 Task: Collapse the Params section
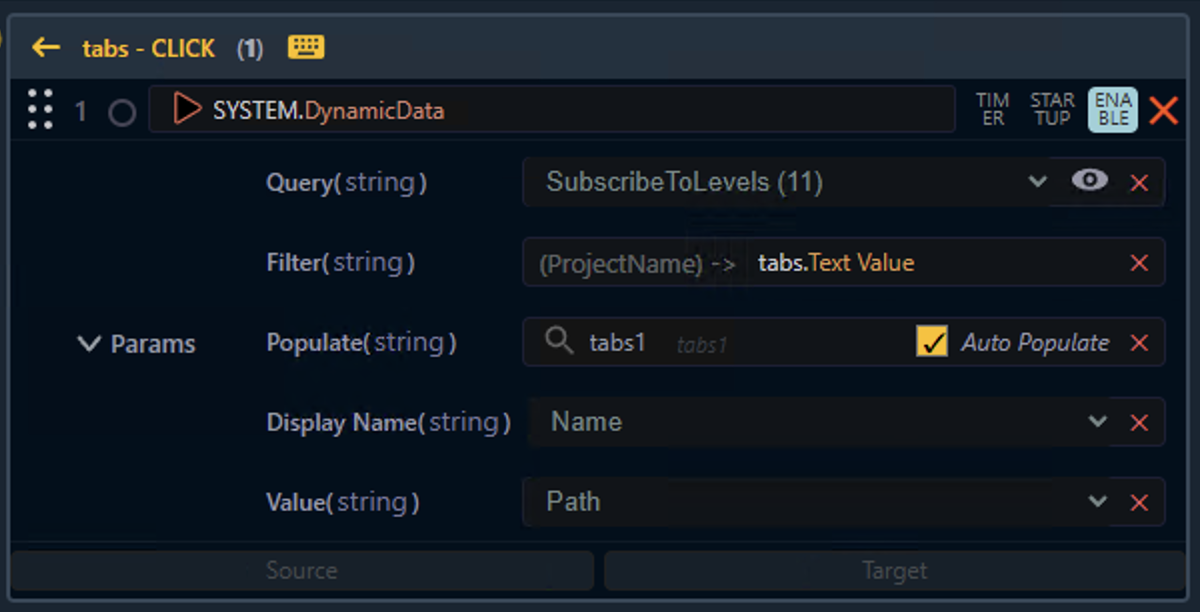[x=90, y=344]
